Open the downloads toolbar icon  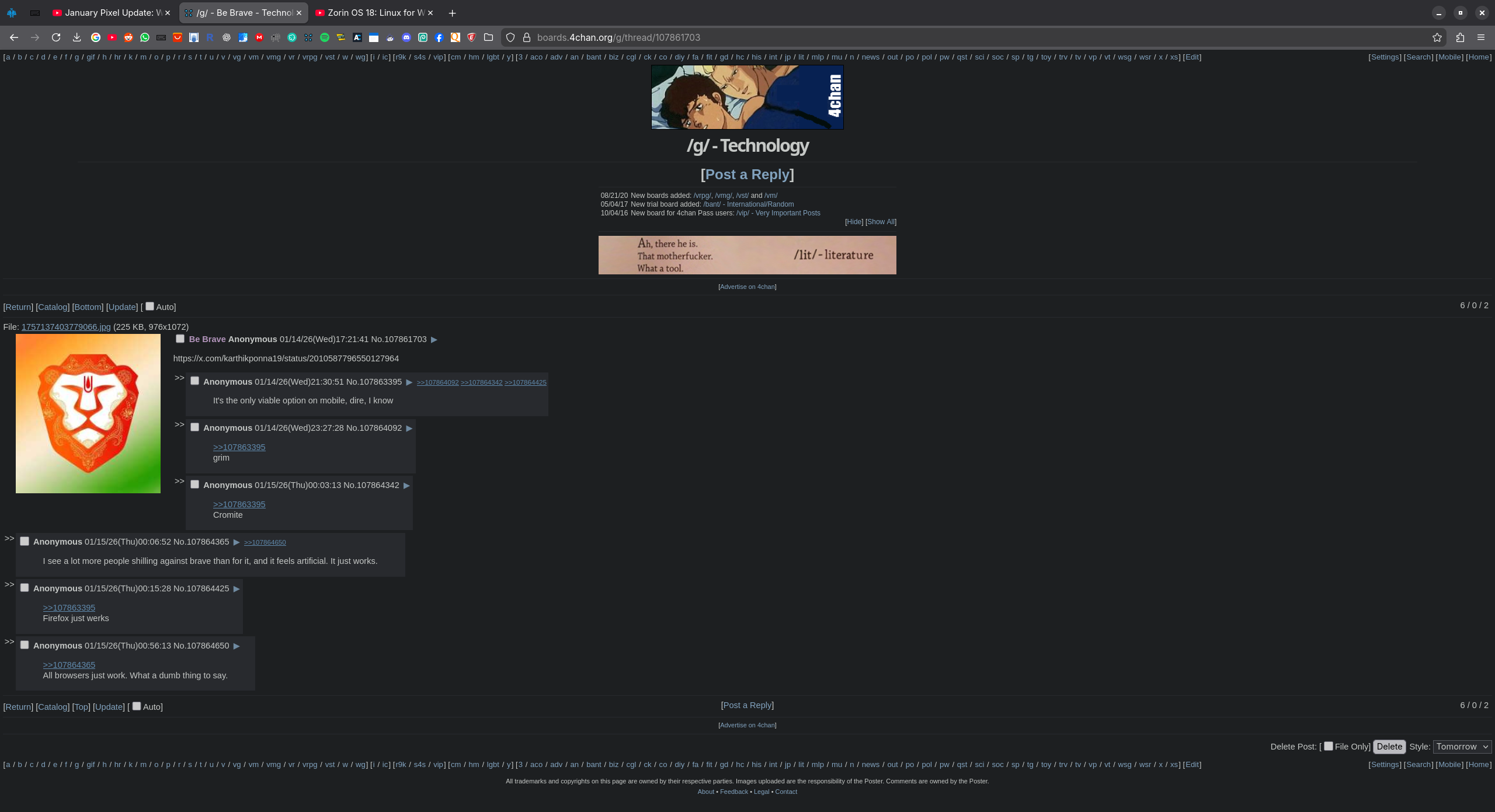pos(77,37)
